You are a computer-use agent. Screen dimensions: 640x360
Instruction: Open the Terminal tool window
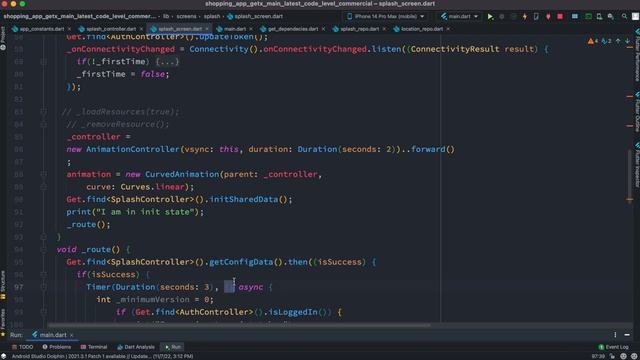(94, 347)
